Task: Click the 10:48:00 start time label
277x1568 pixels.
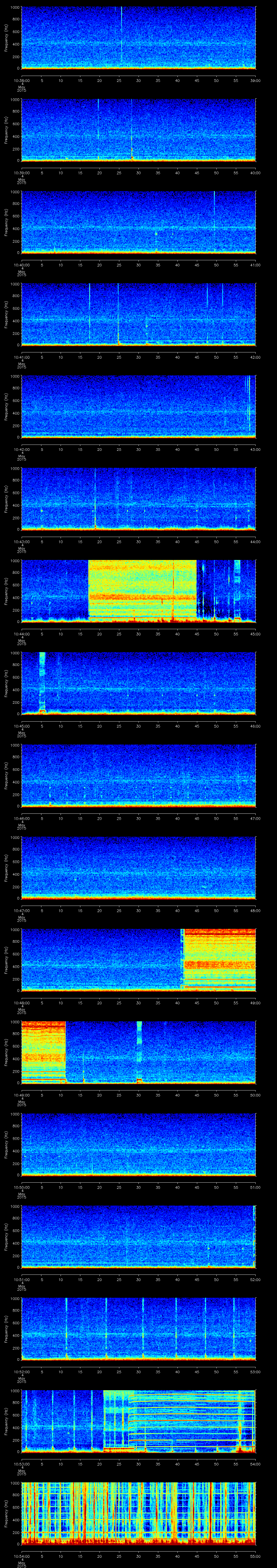Action: click(x=21, y=1003)
